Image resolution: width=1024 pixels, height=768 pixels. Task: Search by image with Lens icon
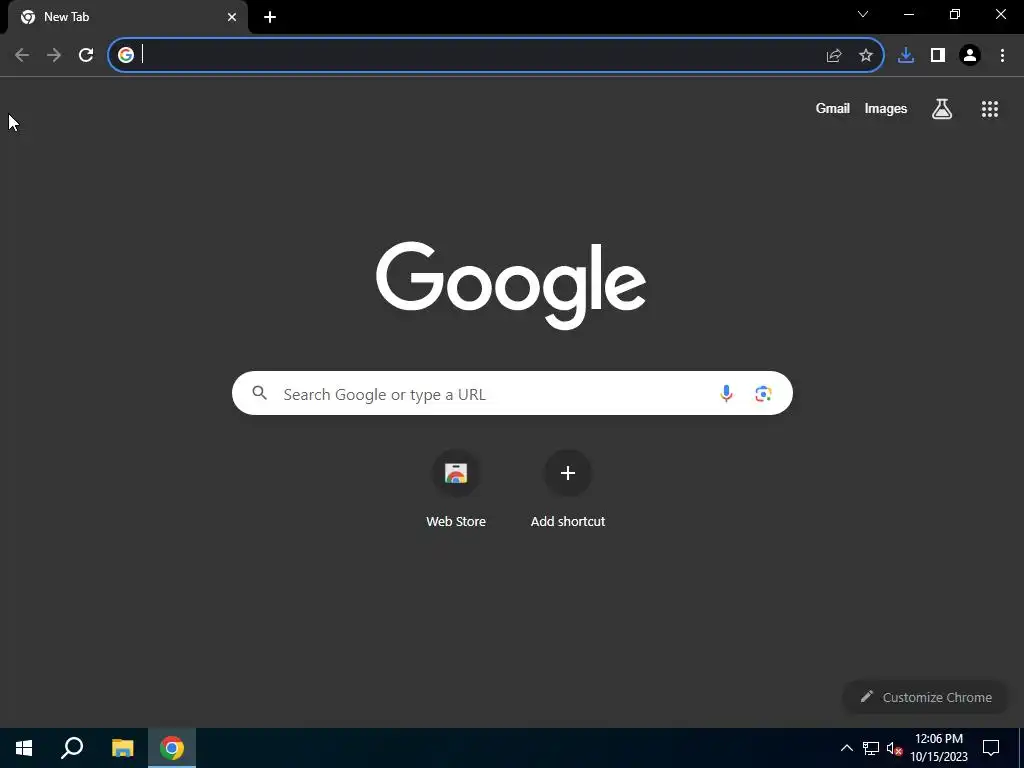(763, 393)
